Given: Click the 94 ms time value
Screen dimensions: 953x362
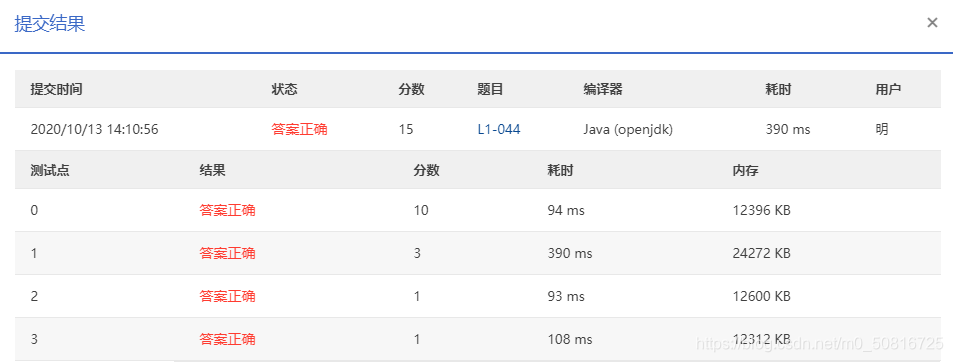Looking at the screenshot, I should coord(566,211).
